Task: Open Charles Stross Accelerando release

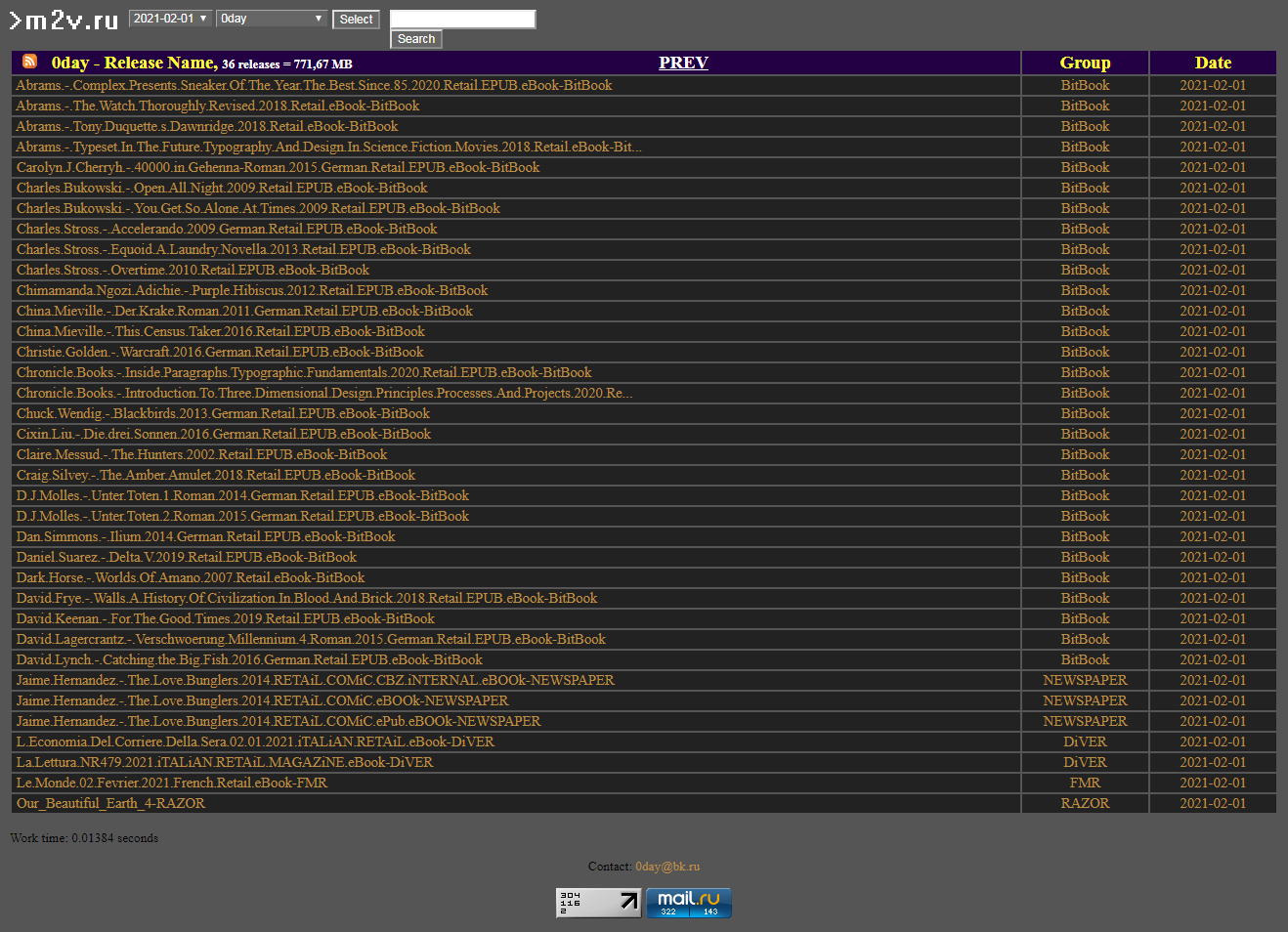Action: pos(227,229)
